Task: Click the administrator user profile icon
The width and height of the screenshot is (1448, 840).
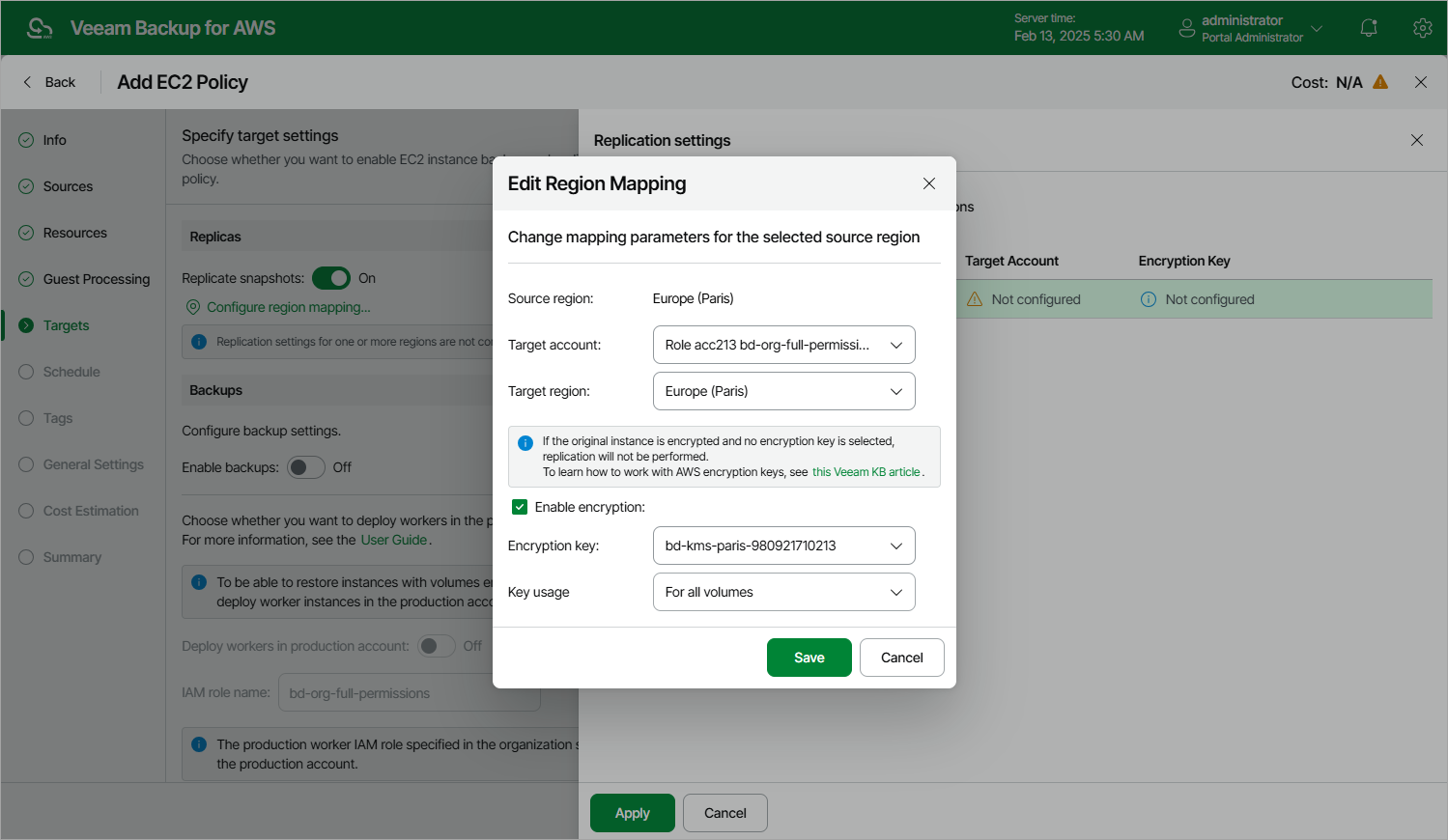Action: [1187, 28]
